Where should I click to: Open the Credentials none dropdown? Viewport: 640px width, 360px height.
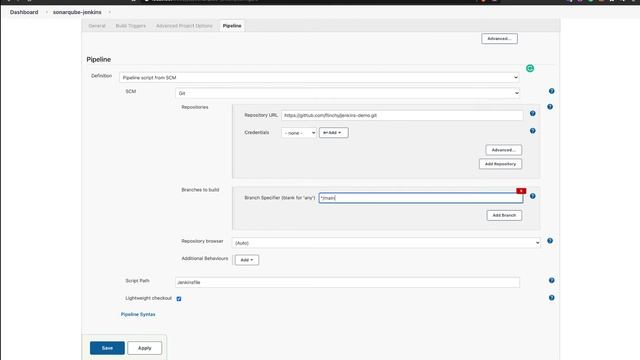299,133
